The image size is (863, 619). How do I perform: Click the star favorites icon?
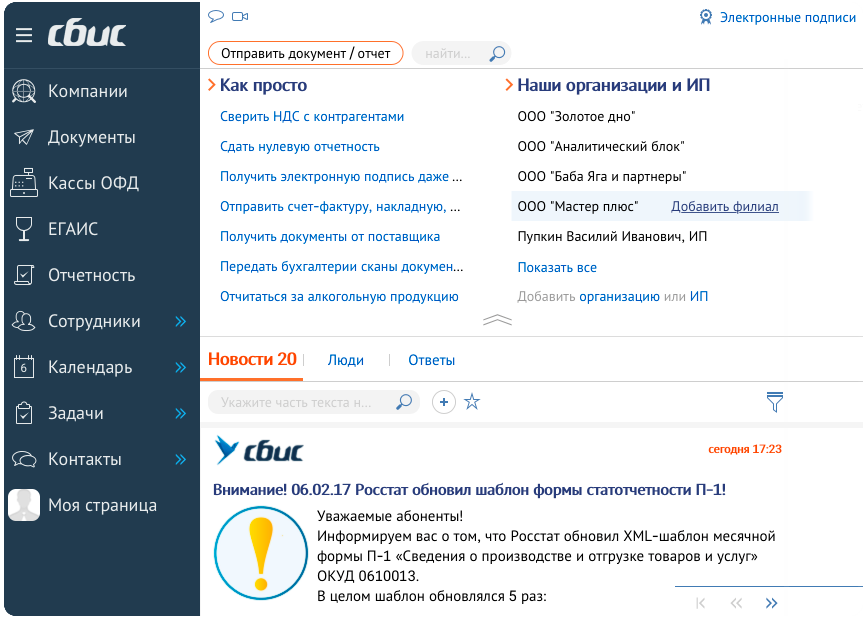tap(472, 402)
